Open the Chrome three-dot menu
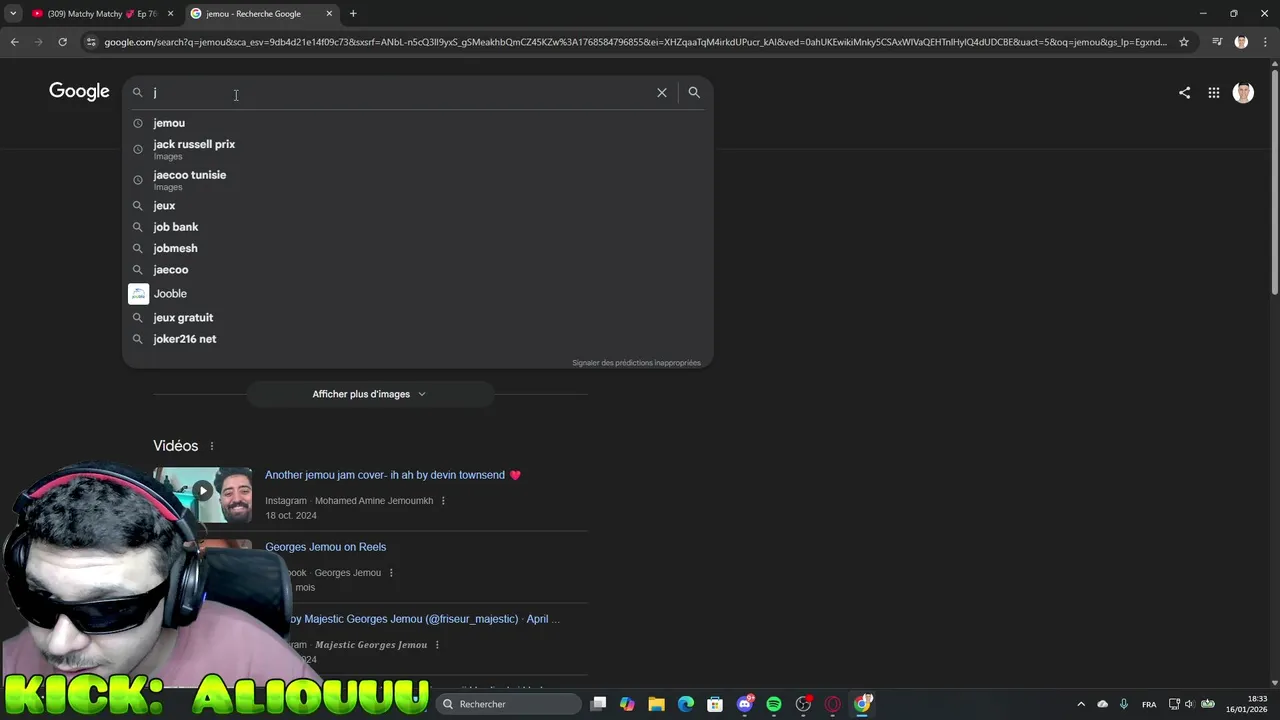This screenshot has height=720, width=1280. point(1265,42)
